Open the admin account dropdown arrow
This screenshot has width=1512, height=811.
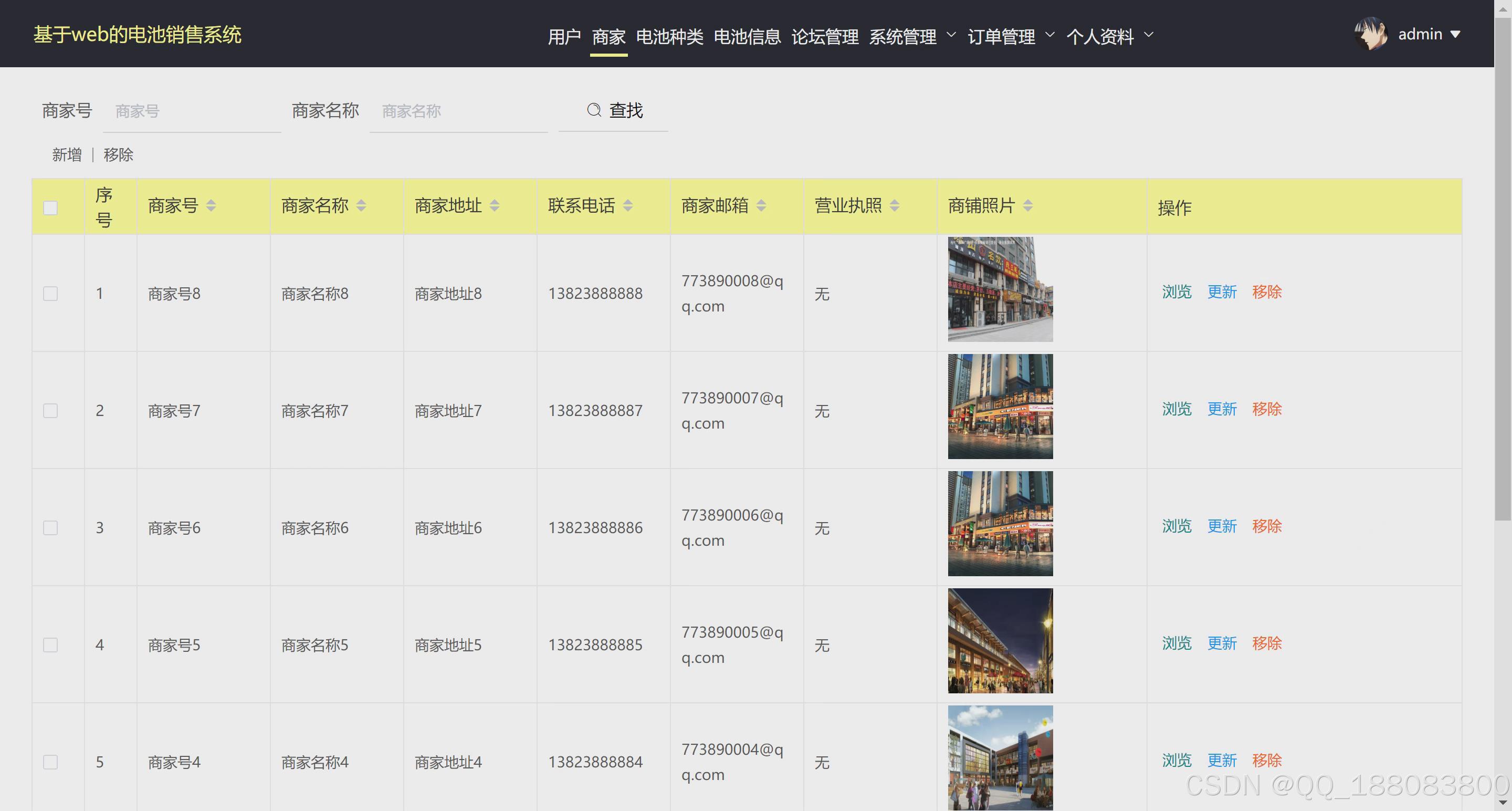pyautogui.click(x=1455, y=35)
